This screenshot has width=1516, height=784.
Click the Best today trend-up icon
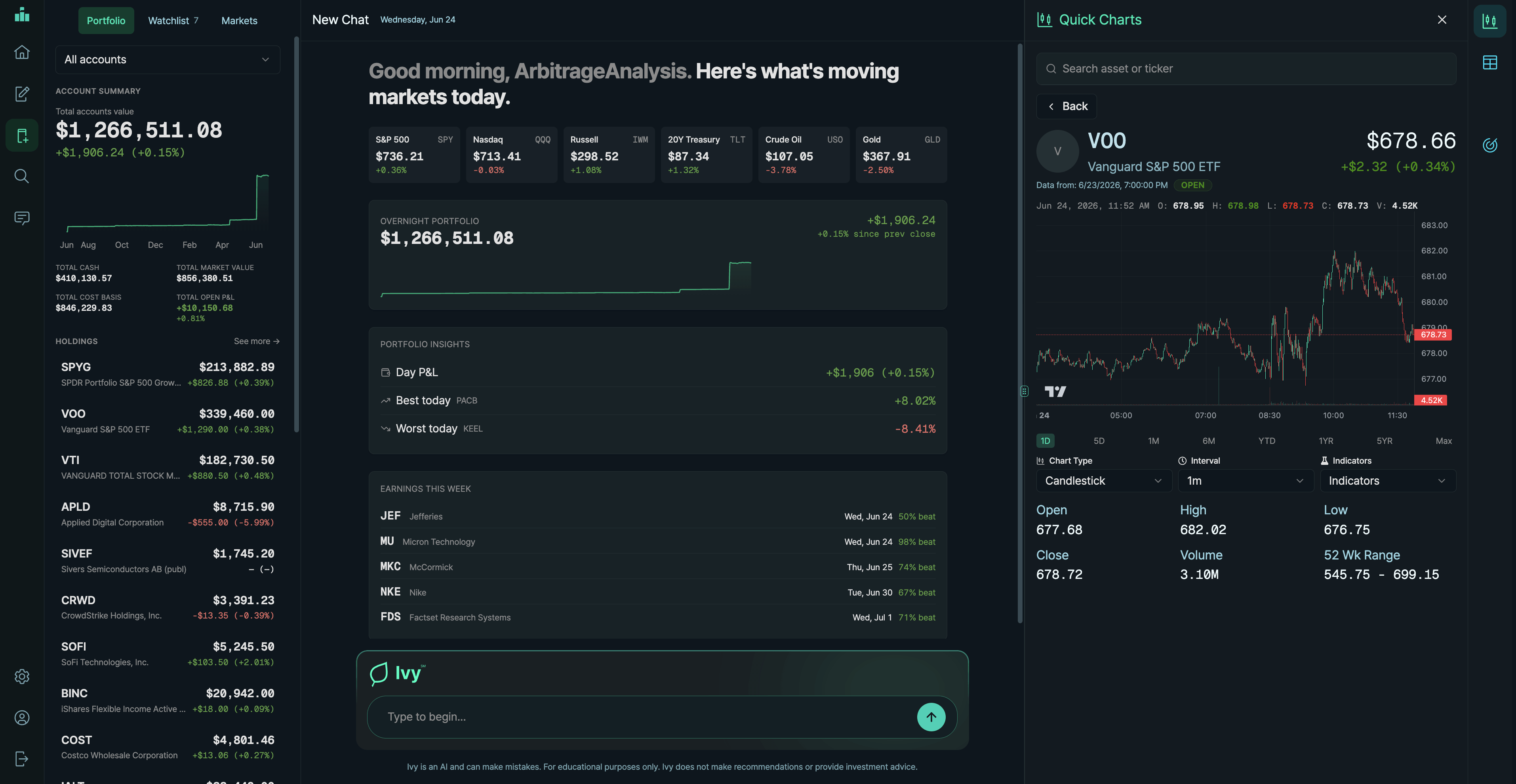click(385, 401)
